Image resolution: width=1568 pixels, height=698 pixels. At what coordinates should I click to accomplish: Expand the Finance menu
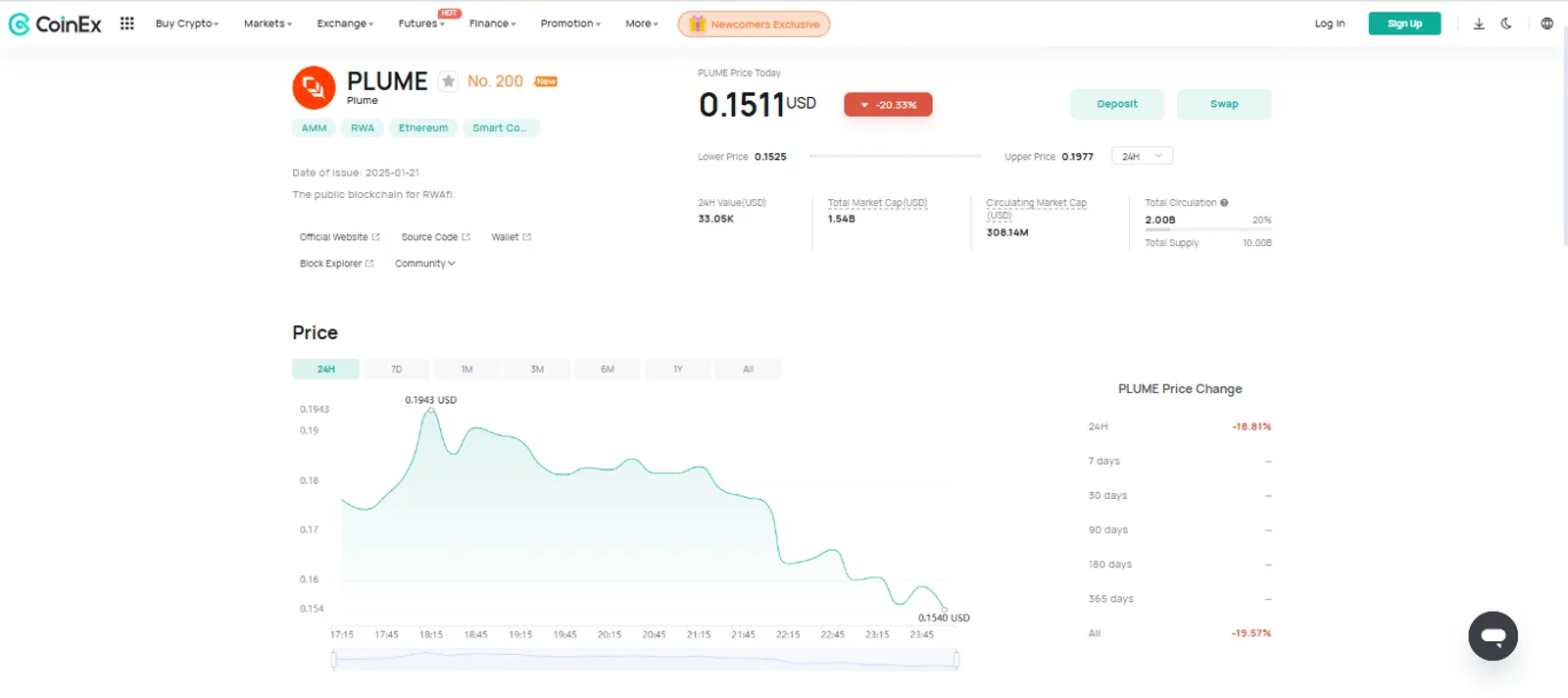click(x=492, y=24)
